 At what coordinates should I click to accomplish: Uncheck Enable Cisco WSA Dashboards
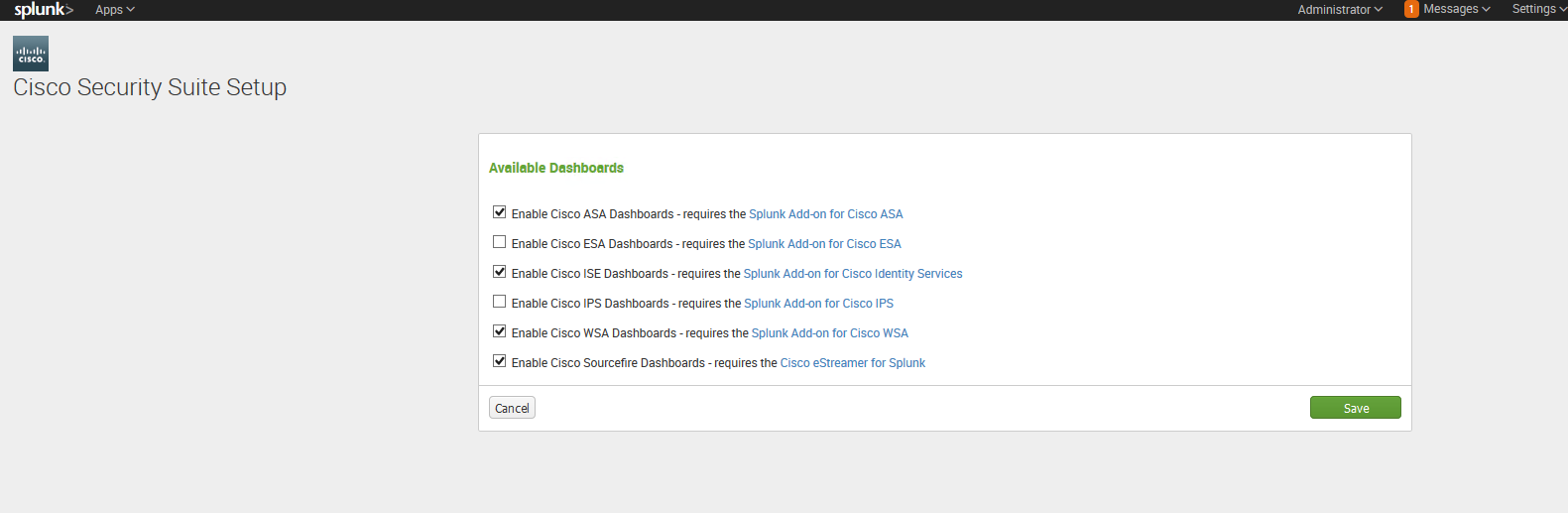click(500, 331)
